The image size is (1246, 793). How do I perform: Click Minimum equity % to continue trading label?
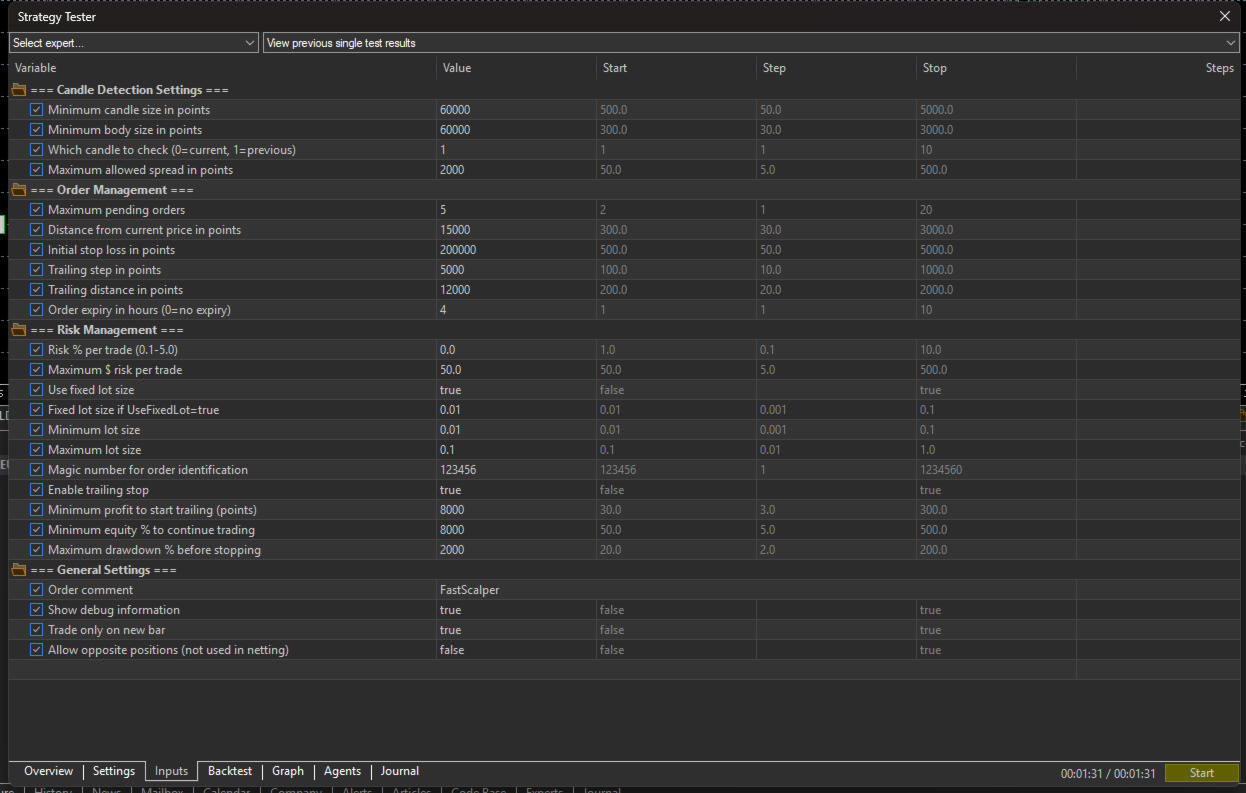(151, 530)
